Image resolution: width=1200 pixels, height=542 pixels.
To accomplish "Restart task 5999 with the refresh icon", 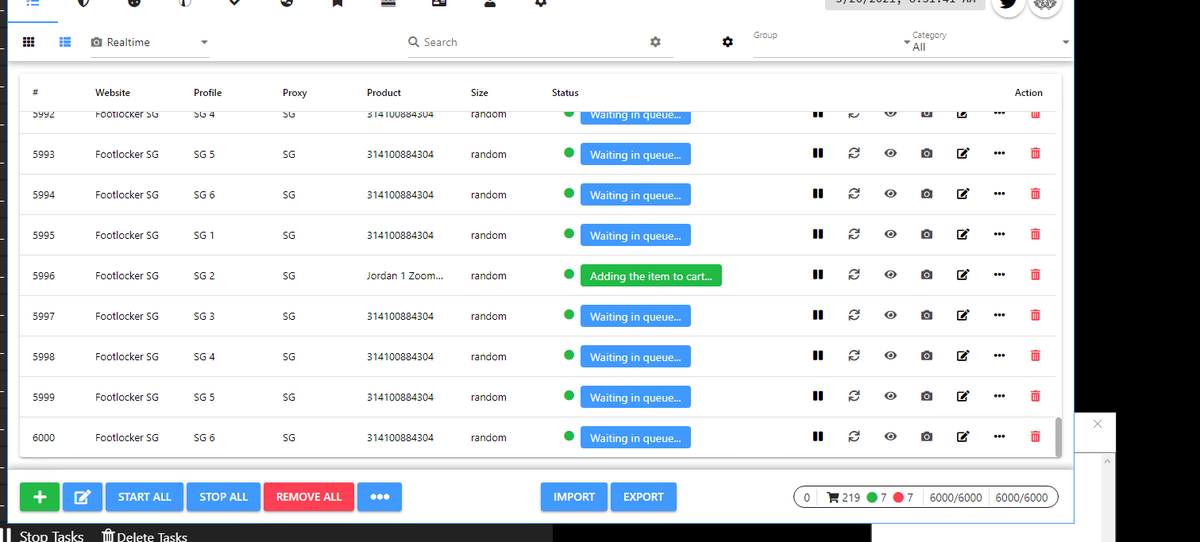I will point(853,397).
